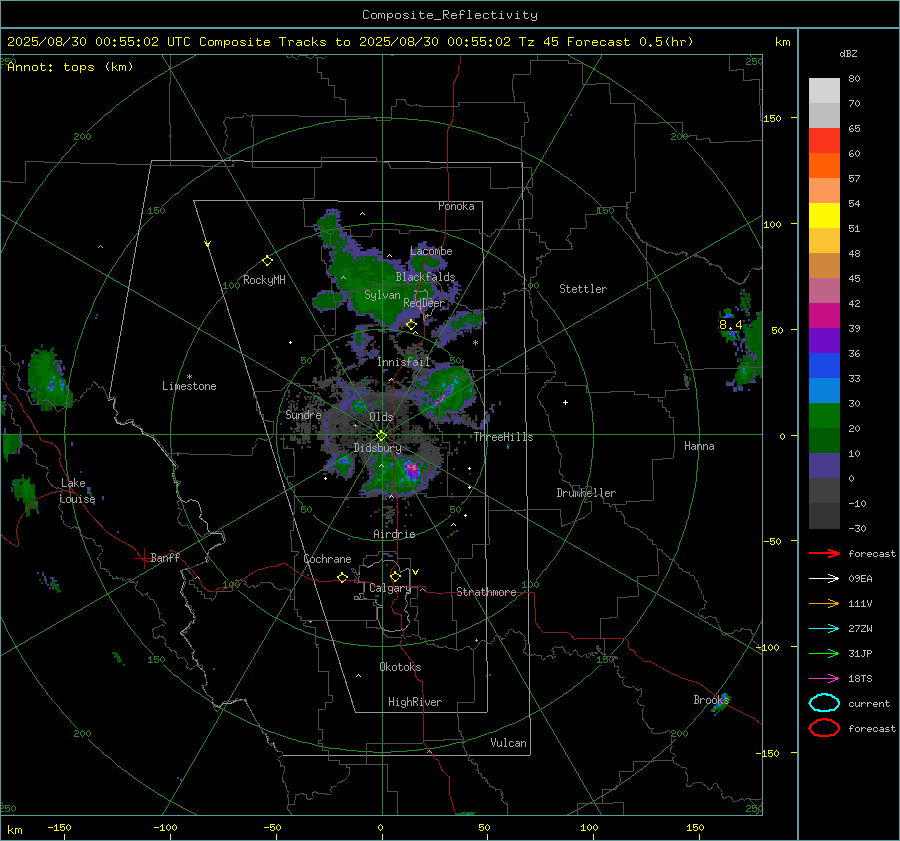
Task: Click the red forecast ellipse icon
Action: pyautogui.click(x=824, y=728)
